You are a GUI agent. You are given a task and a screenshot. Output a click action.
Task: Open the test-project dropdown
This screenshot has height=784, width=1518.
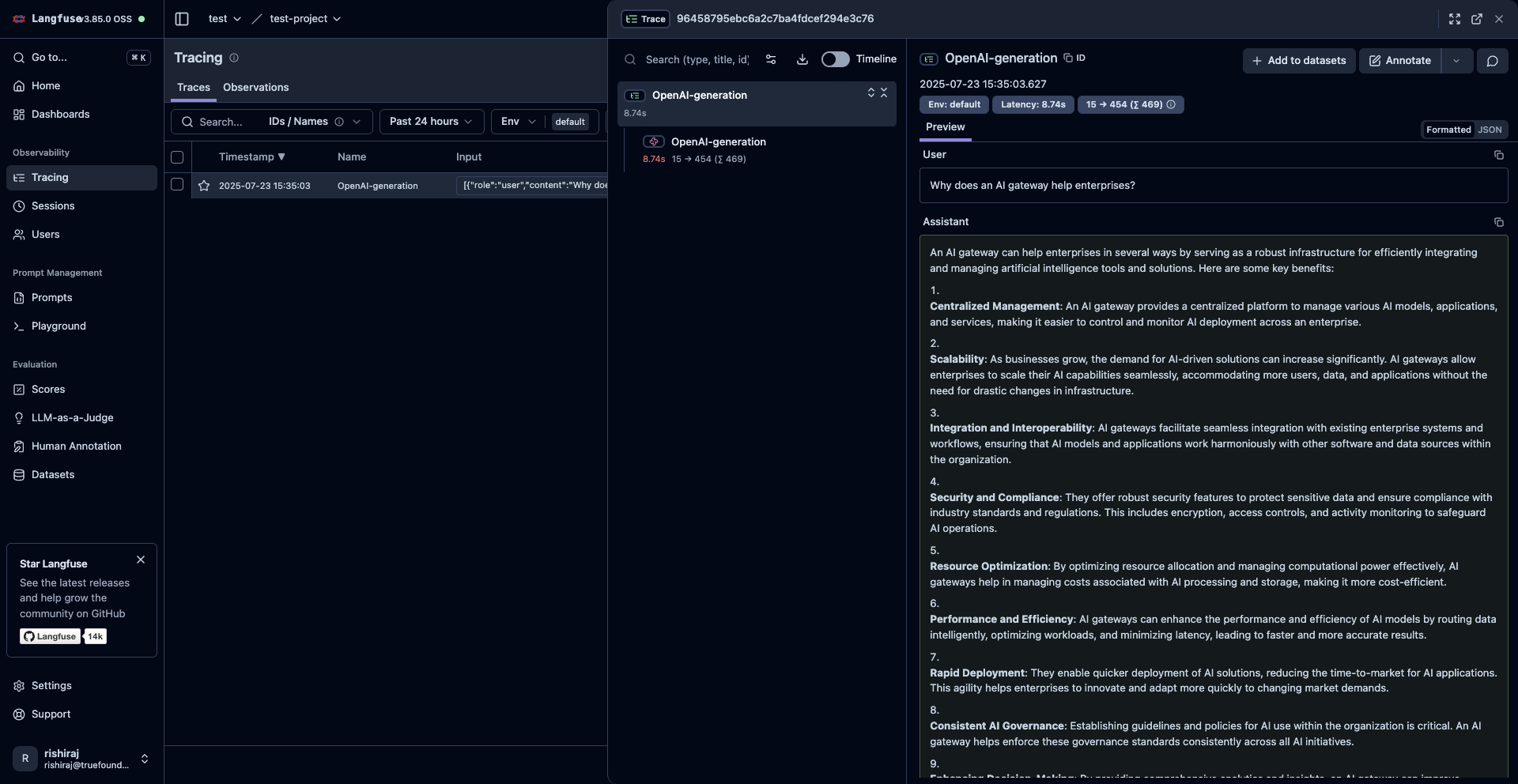tap(305, 19)
